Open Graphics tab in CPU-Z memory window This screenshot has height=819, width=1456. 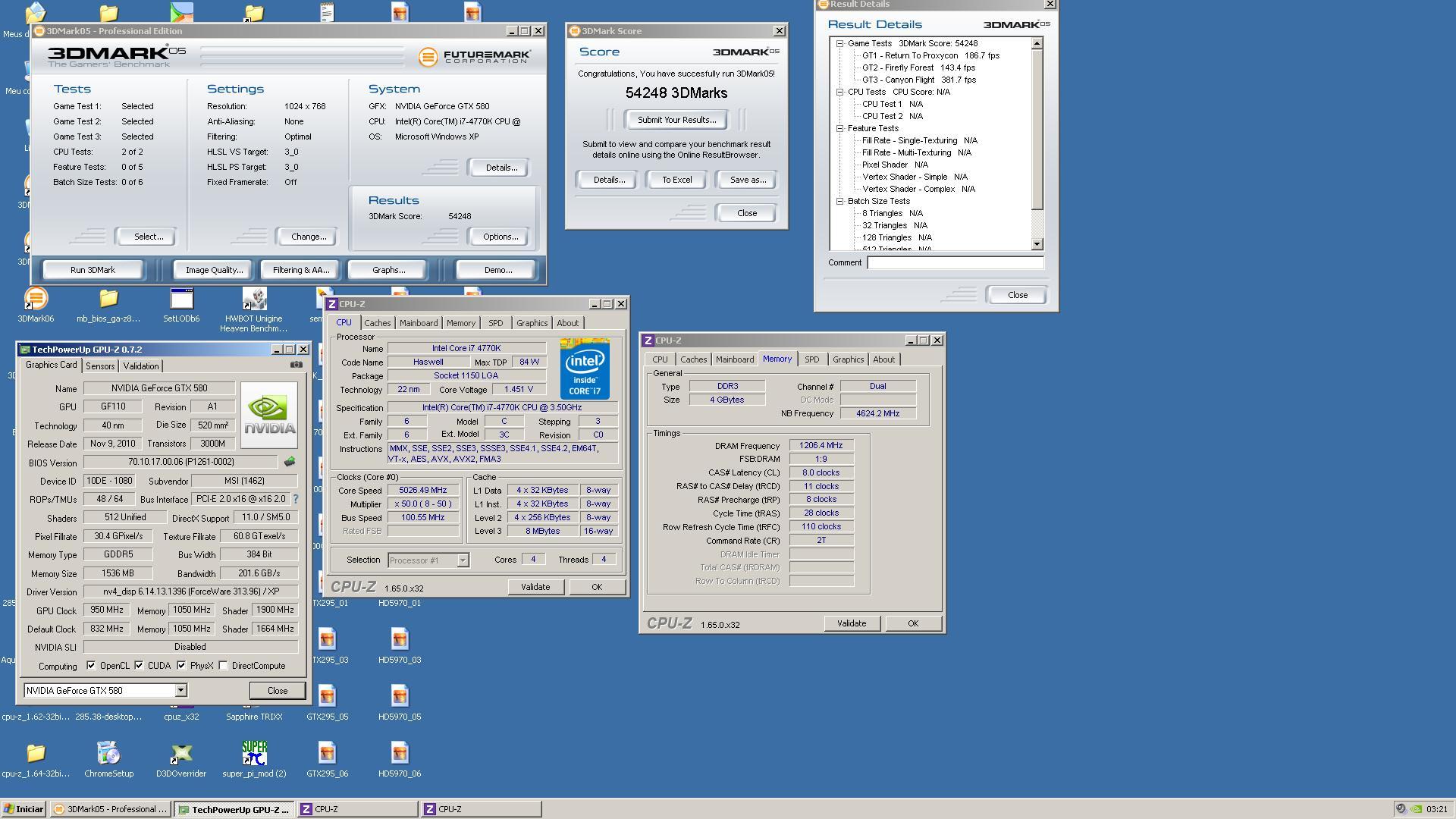848,359
